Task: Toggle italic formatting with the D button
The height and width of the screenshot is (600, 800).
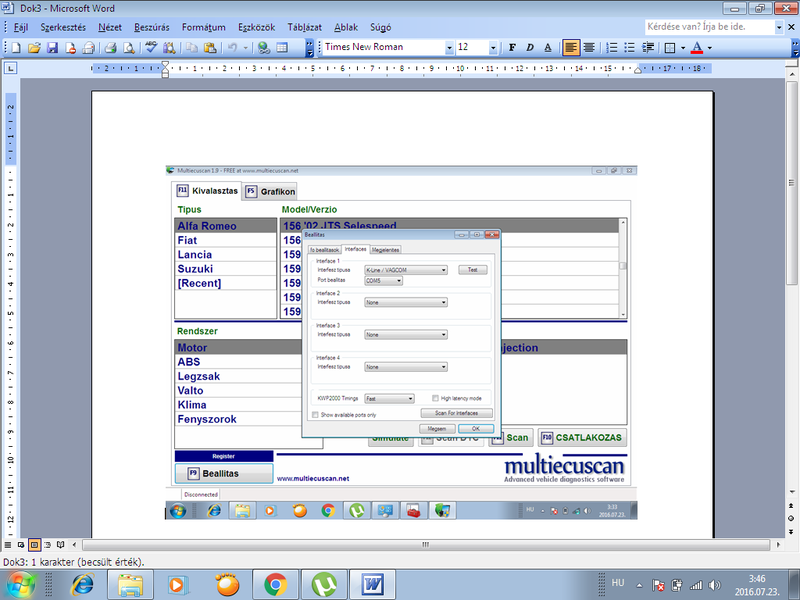Action: point(530,48)
